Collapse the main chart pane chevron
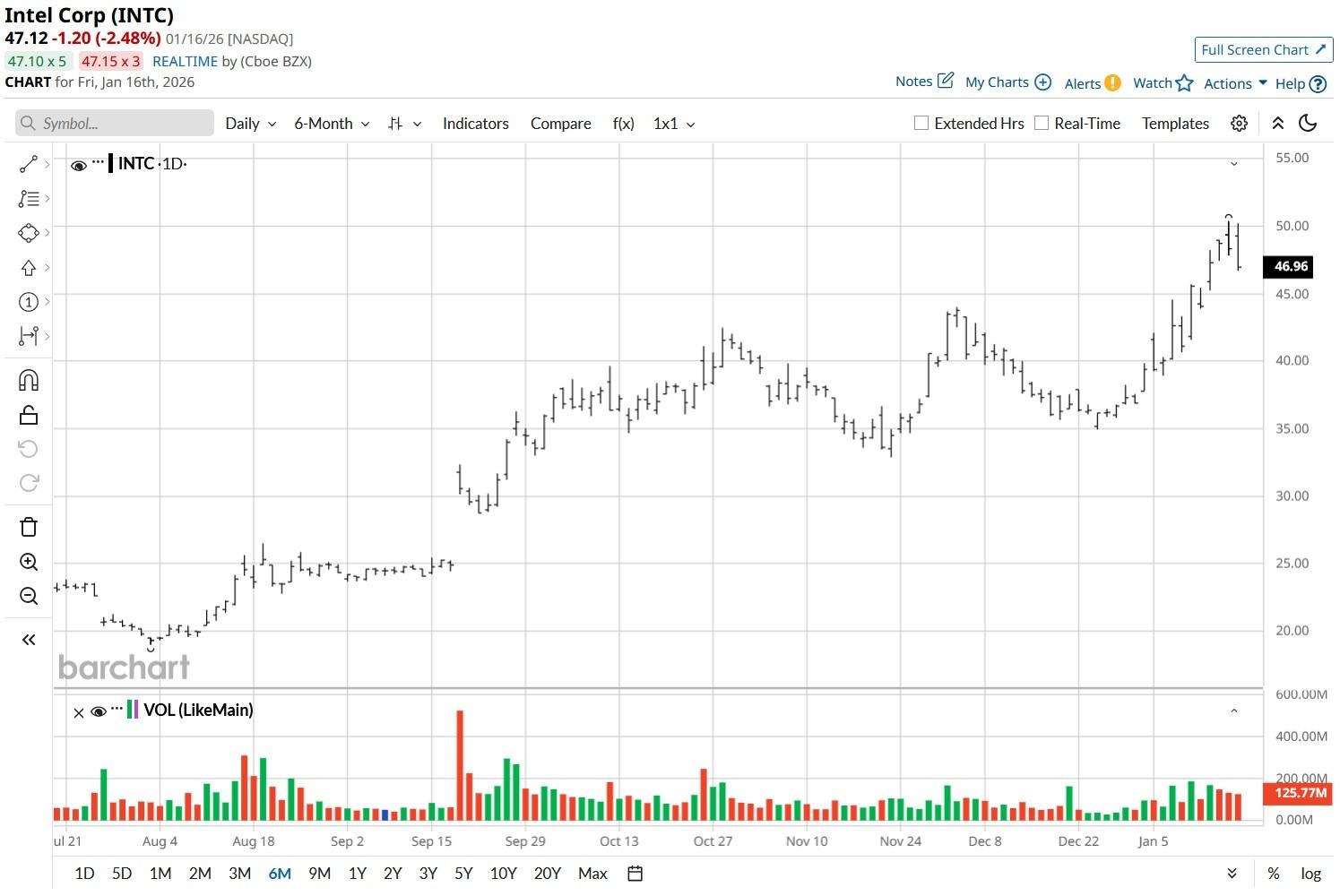This screenshot has height=896, width=1340. click(1234, 164)
